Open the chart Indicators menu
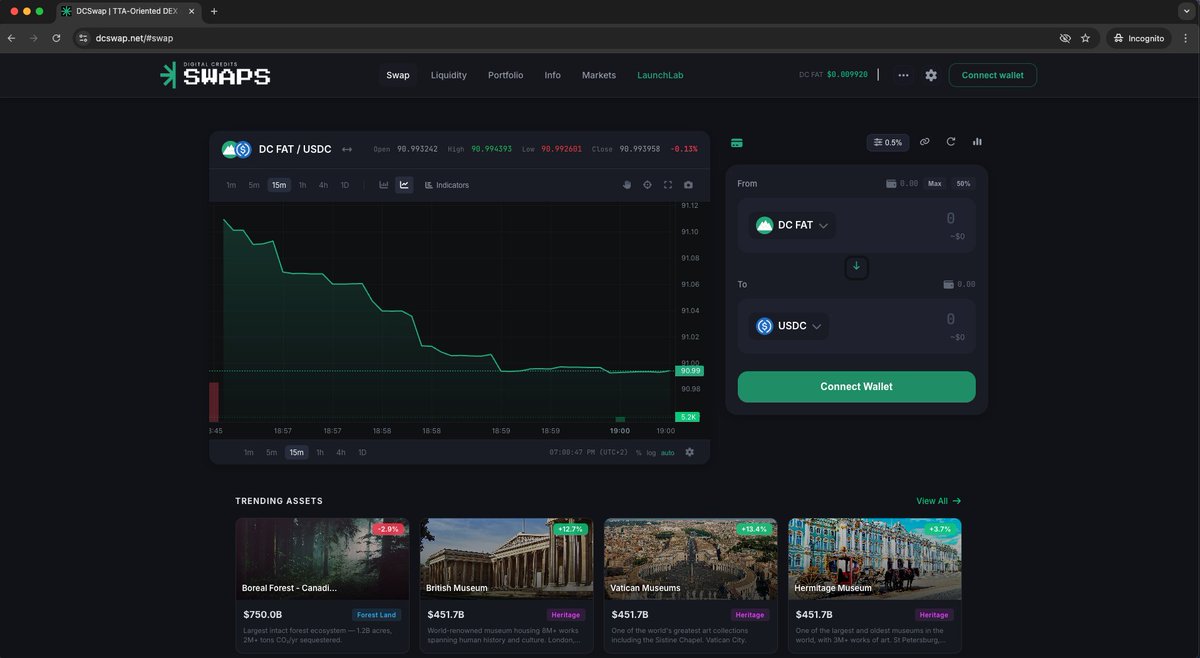1200x658 pixels. tap(447, 185)
